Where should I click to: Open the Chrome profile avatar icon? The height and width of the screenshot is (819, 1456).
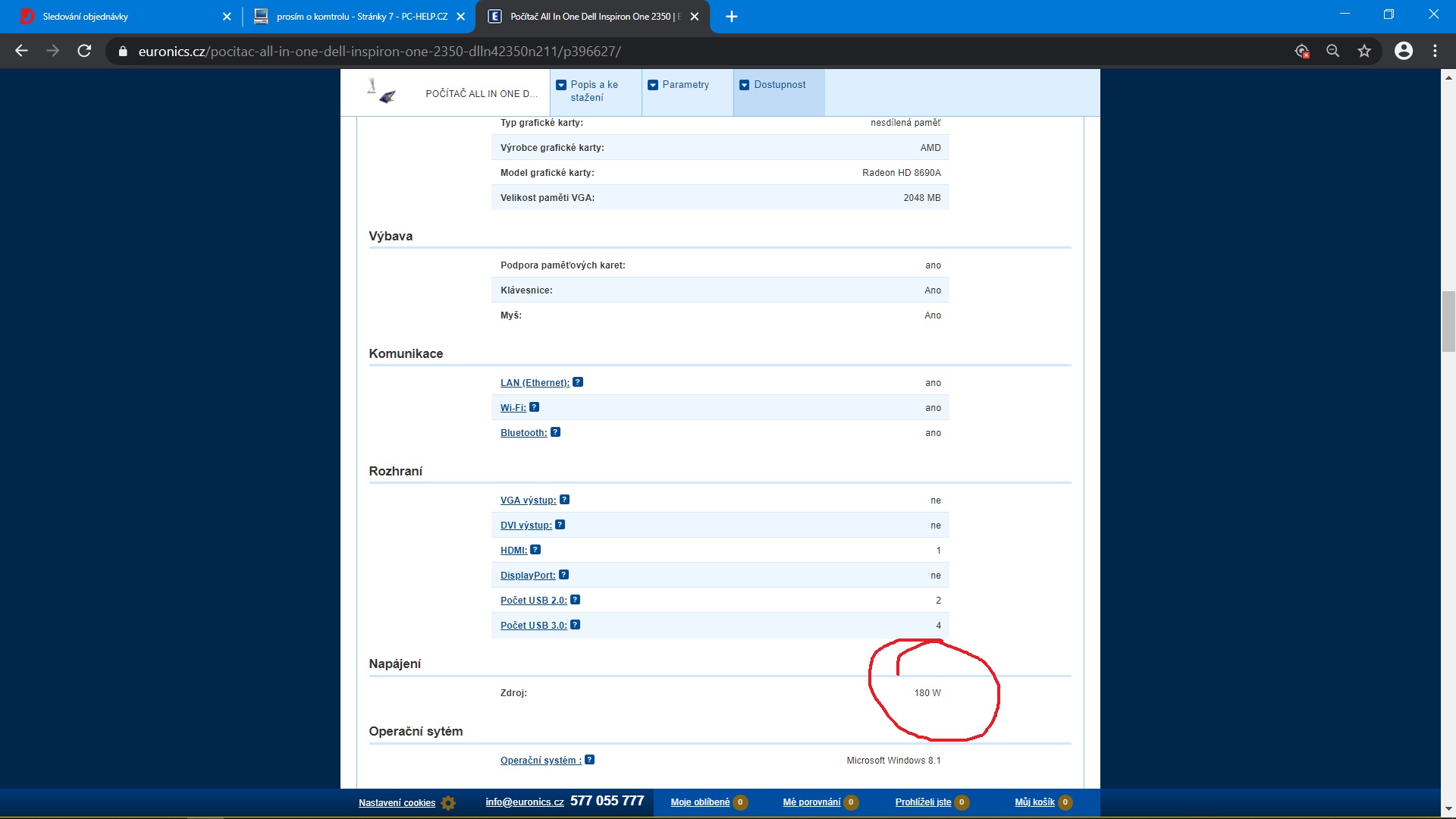(x=1404, y=51)
